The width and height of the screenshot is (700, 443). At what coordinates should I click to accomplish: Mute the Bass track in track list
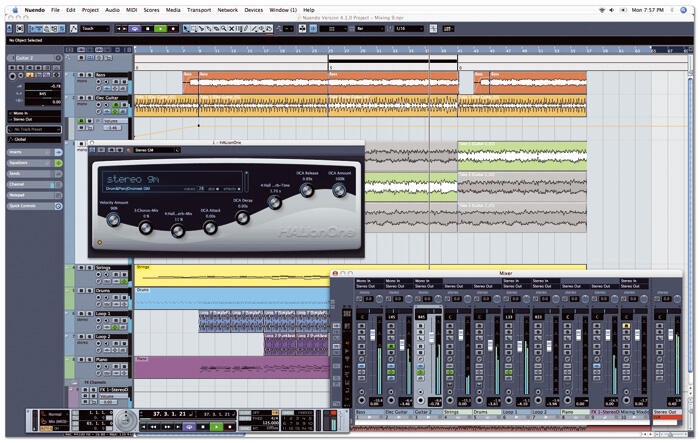click(x=81, y=75)
